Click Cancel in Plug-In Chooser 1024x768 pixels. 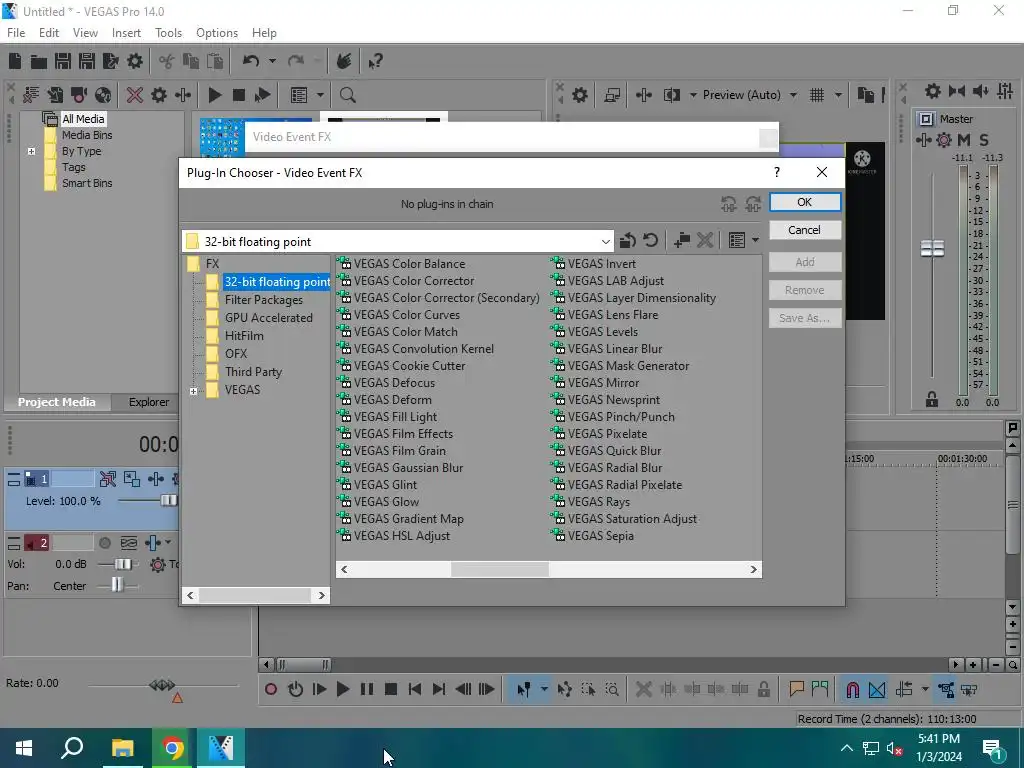click(805, 230)
